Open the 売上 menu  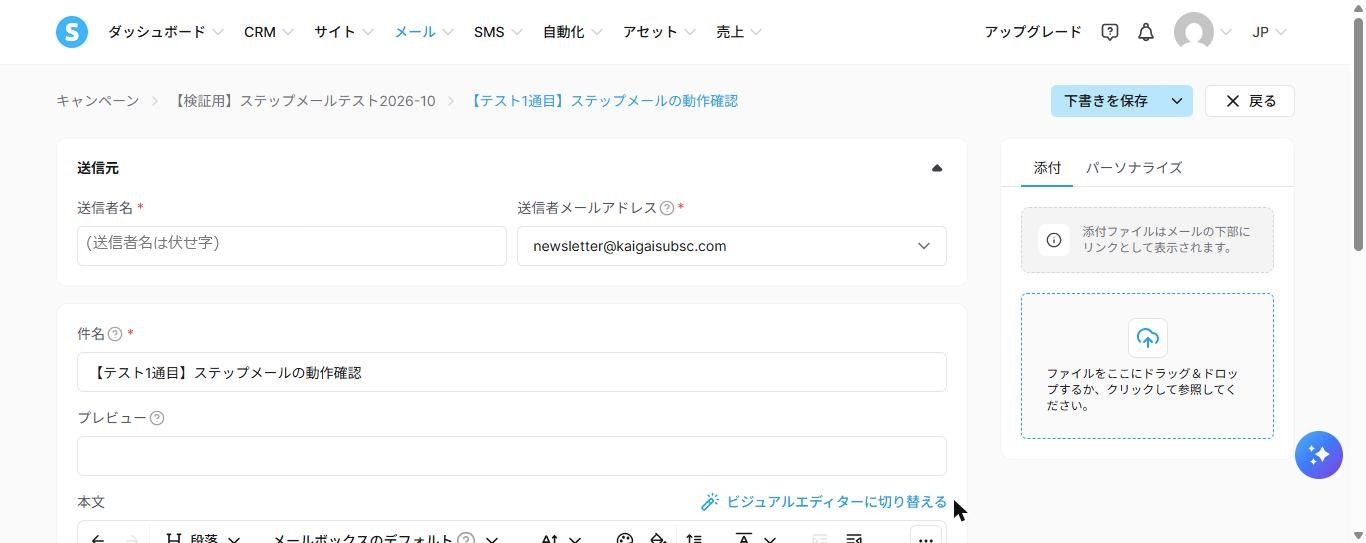point(739,32)
